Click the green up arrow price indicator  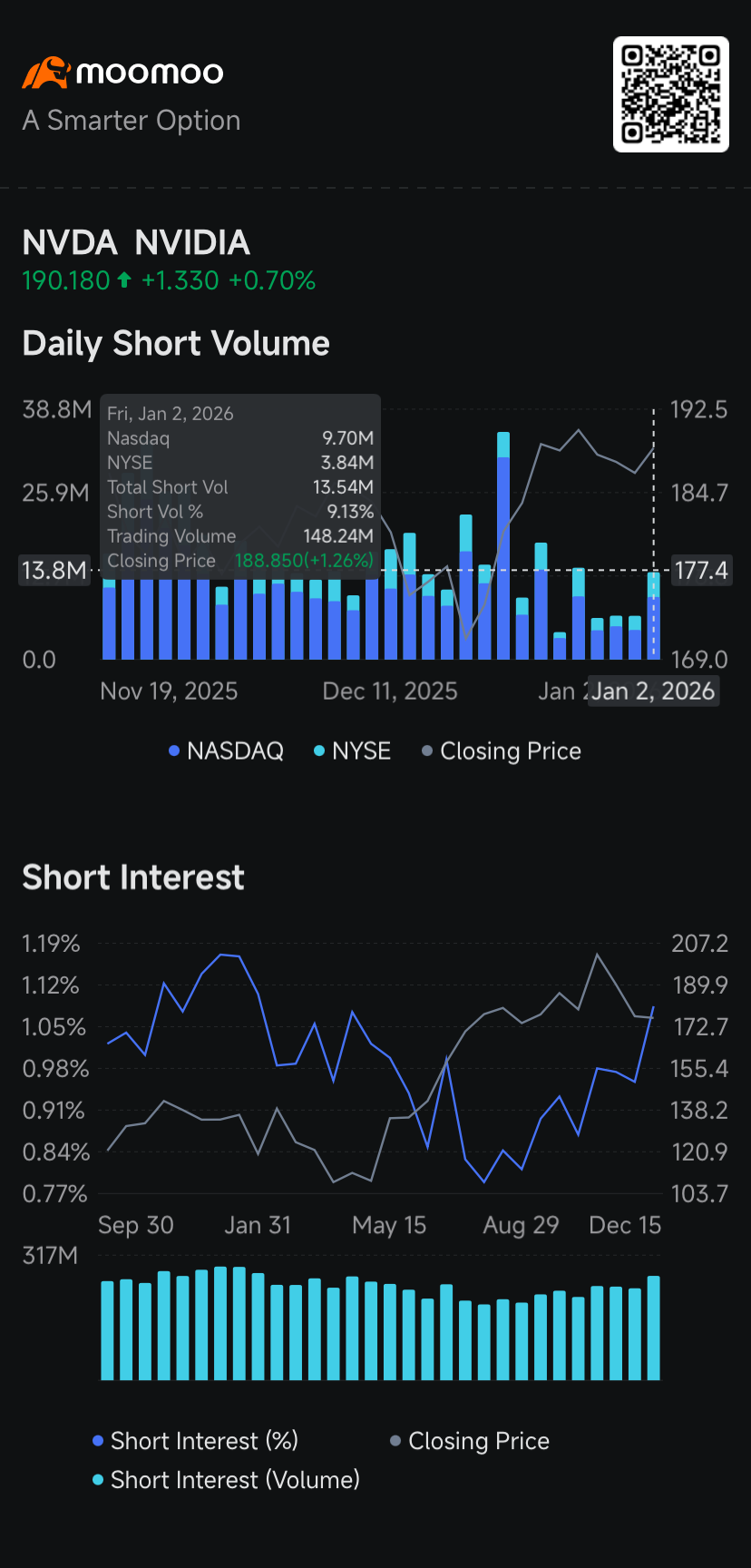pos(124,280)
